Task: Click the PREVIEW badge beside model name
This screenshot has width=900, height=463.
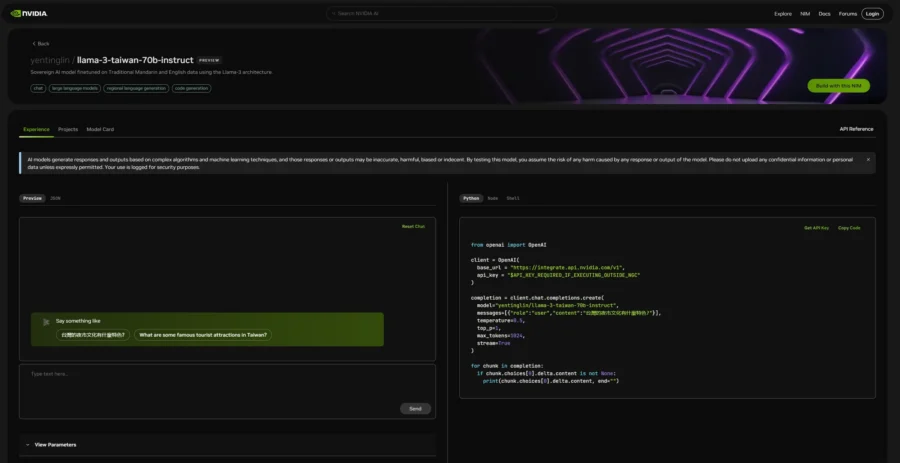Action: click(x=209, y=60)
